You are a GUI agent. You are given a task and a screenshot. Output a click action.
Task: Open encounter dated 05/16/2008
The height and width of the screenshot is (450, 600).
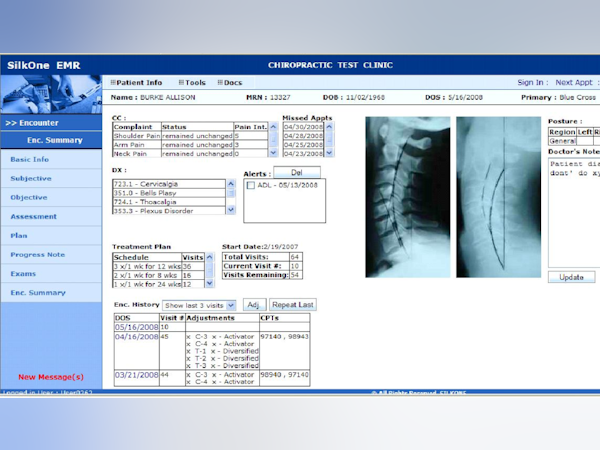click(x=137, y=327)
